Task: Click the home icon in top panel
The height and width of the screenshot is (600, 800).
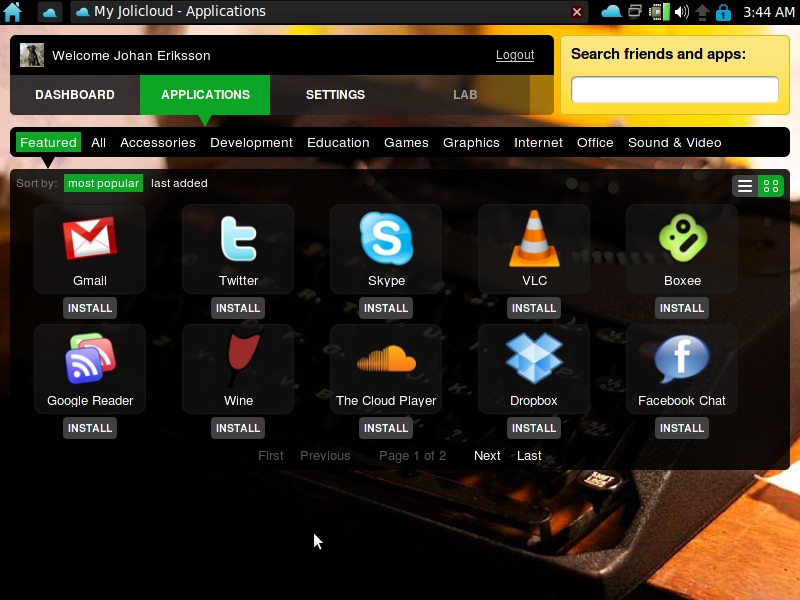Action: (x=13, y=12)
